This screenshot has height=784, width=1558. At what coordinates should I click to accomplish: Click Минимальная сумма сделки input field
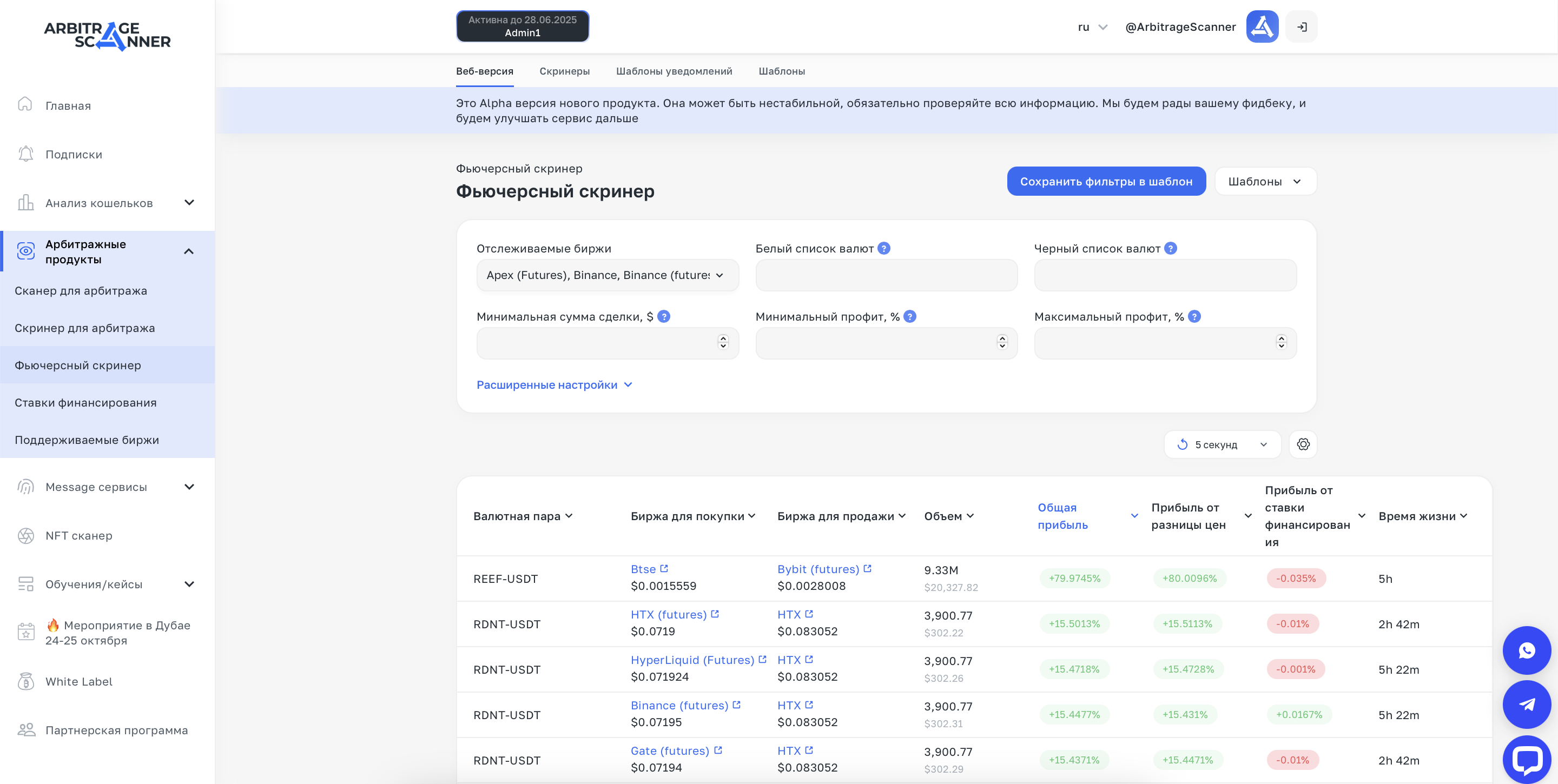pos(607,343)
